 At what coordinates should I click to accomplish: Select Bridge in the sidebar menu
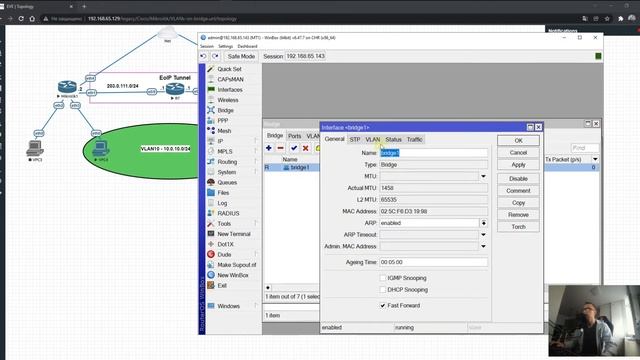tap(225, 110)
